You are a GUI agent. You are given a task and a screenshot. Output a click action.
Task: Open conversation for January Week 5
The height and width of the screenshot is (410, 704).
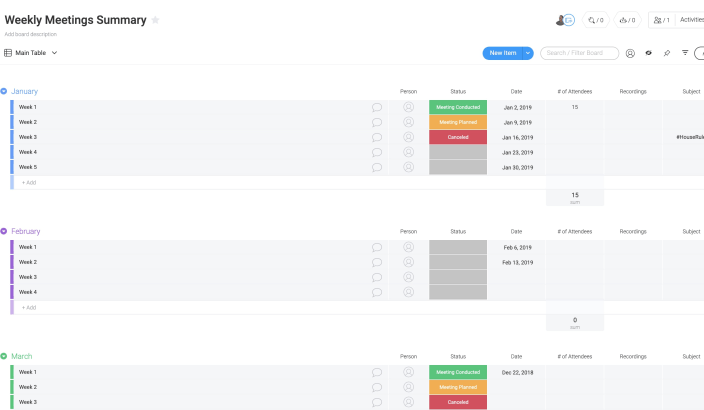(377, 168)
